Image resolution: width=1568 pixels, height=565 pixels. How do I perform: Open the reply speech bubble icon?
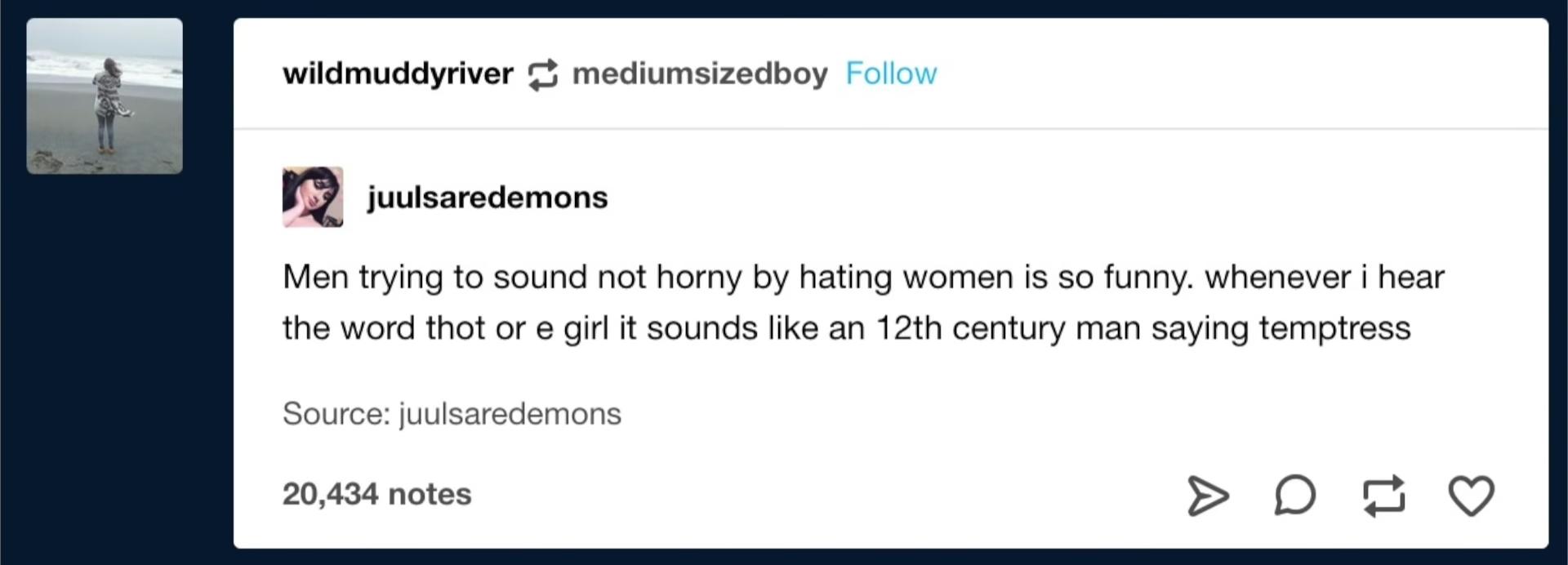pos(1294,496)
